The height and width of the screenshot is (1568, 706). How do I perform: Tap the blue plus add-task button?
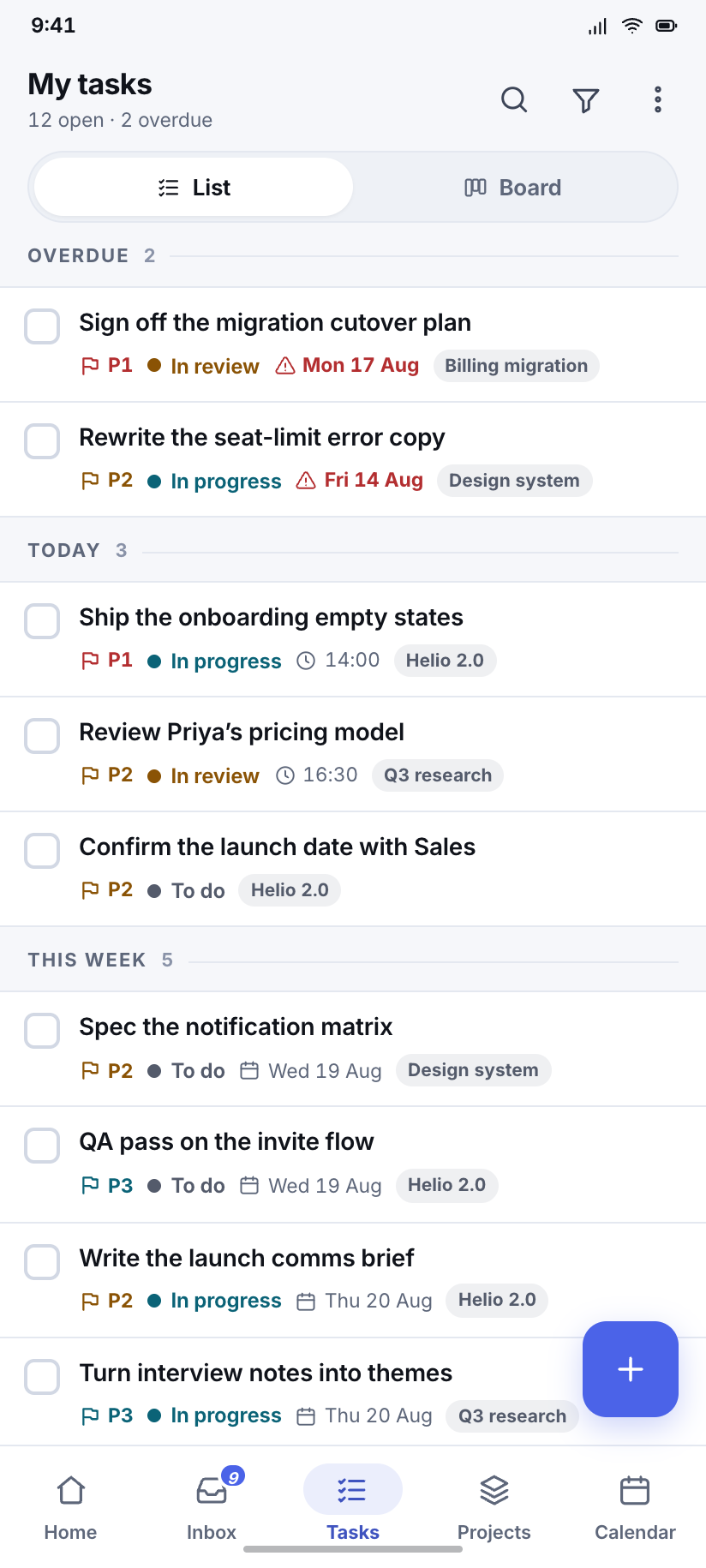631,1369
